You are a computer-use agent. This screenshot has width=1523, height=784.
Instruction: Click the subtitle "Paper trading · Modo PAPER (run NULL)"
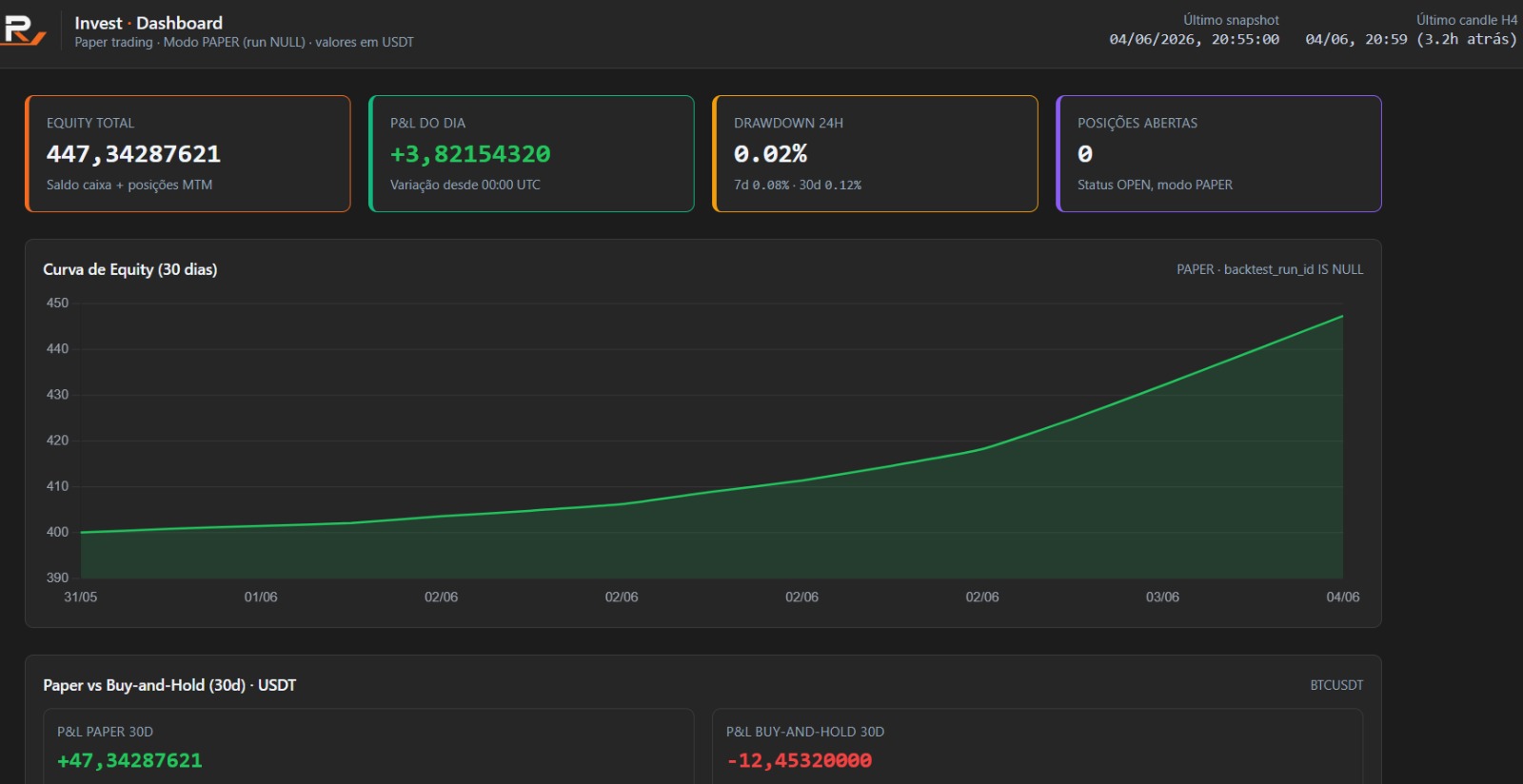click(190, 42)
